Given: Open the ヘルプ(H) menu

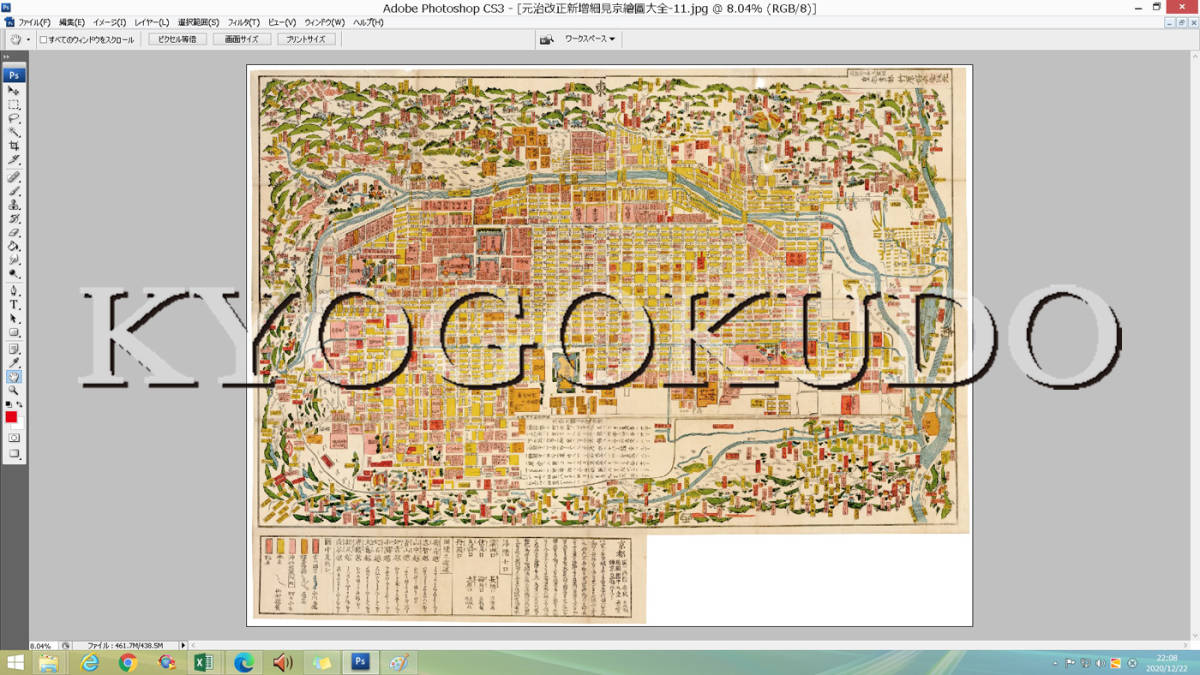Looking at the screenshot, I should click(x=368, y=22).
